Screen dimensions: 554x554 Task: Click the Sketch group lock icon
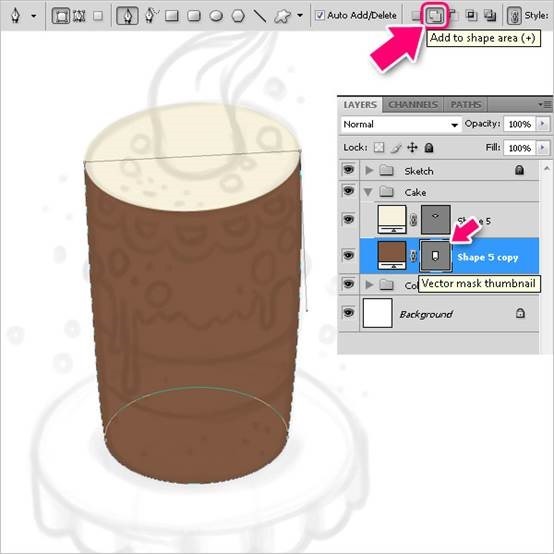(x=519, y=170)
